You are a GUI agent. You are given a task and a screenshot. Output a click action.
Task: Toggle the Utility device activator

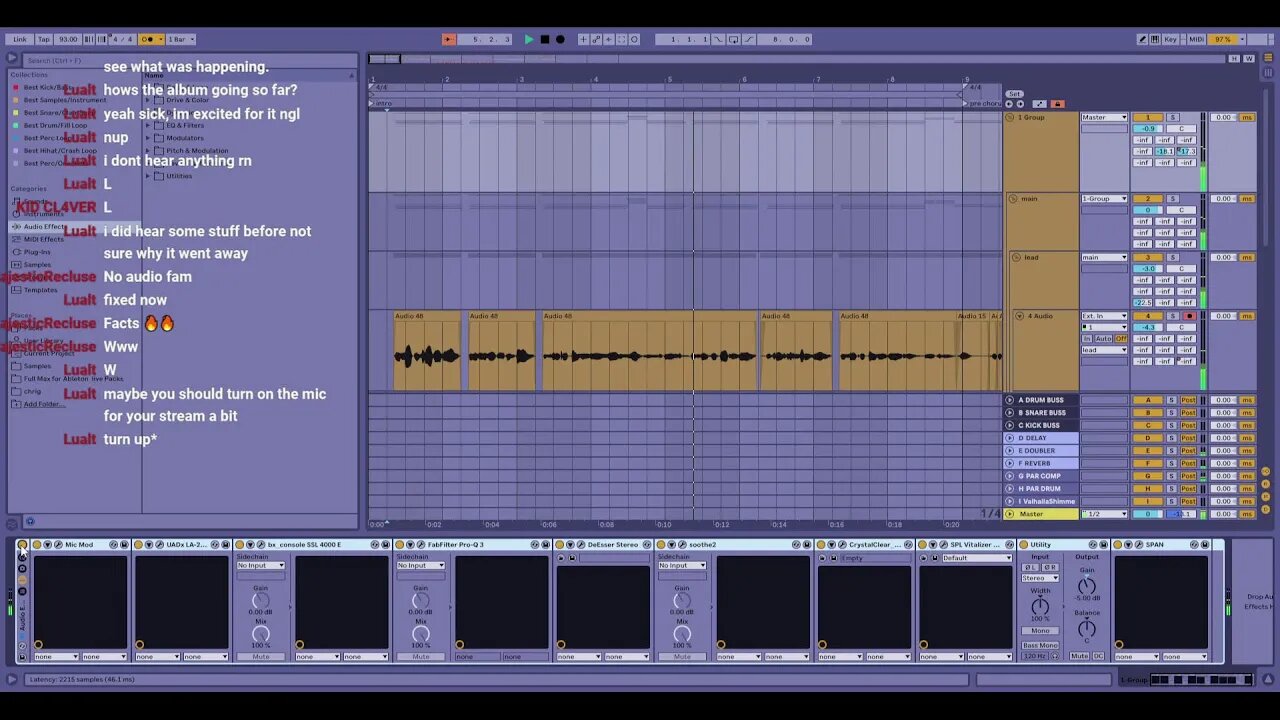point(1024,545)
